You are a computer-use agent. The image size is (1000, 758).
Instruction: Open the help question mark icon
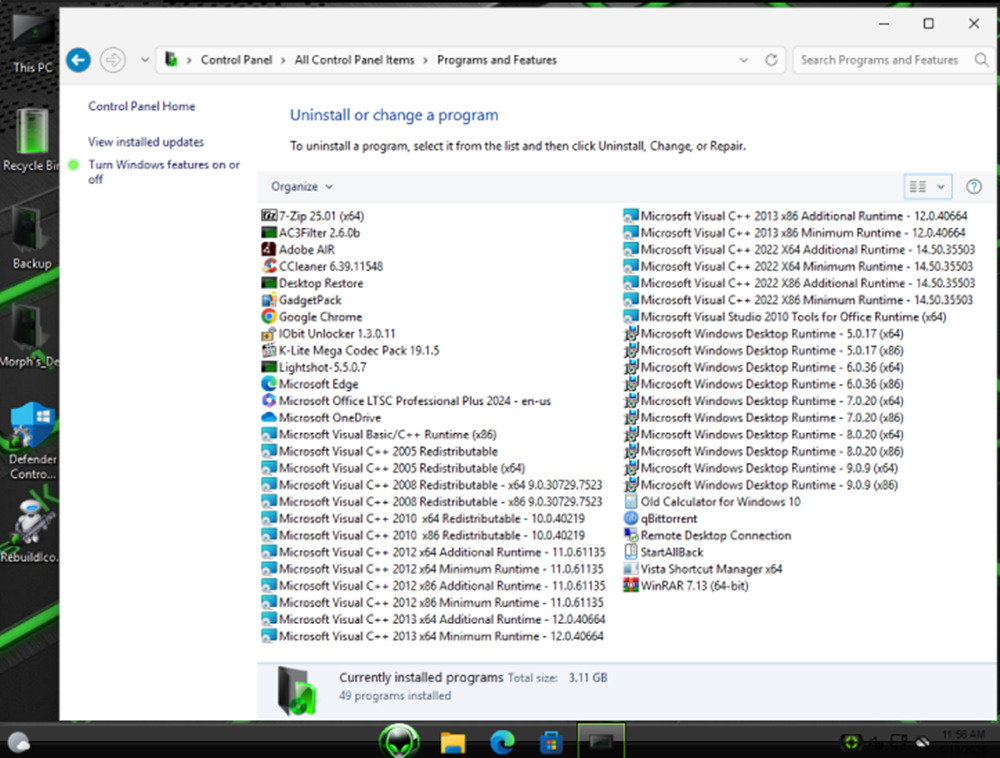[x=974, y=187]
